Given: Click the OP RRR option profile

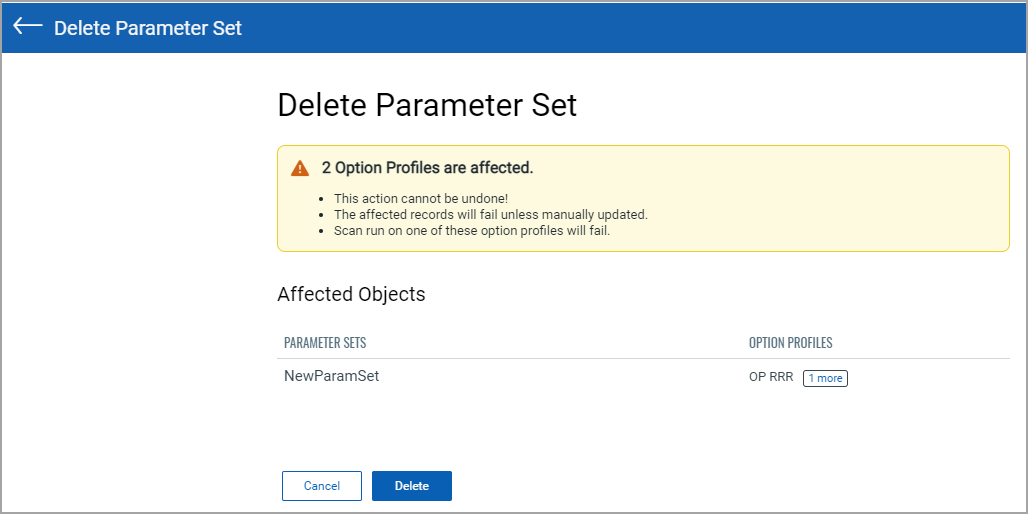Looking at the screenshot, I should pyautogui.click(x=770, y=378).
